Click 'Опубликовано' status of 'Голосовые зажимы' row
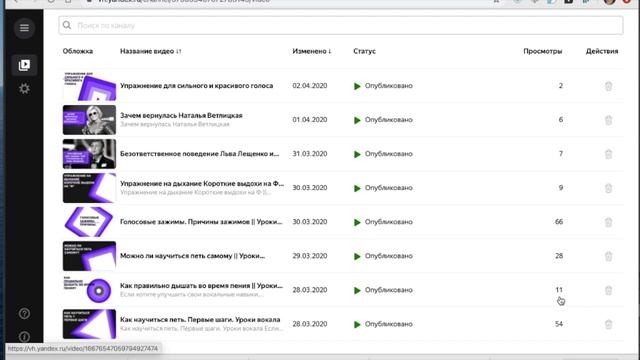 pyautogui.click(x=389, y=222)
